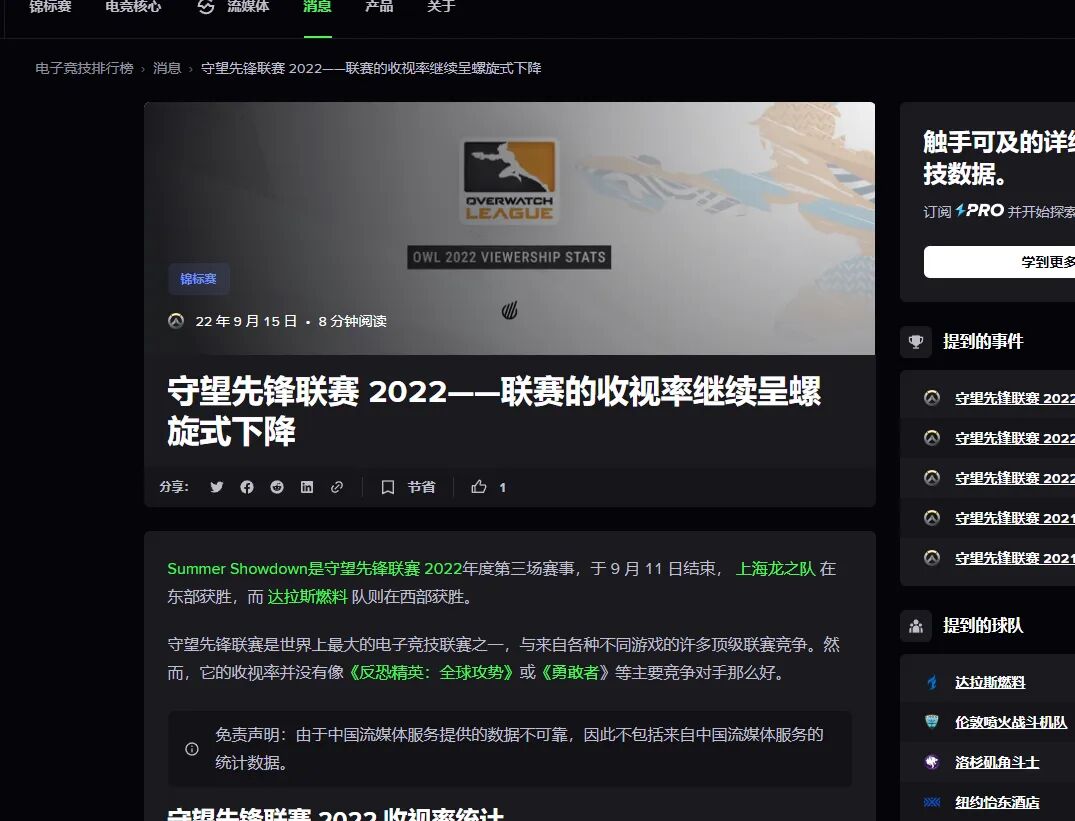Click the Dallas Fuel team logo icon
Viewport: 1075px width, 821px height.
932,682
